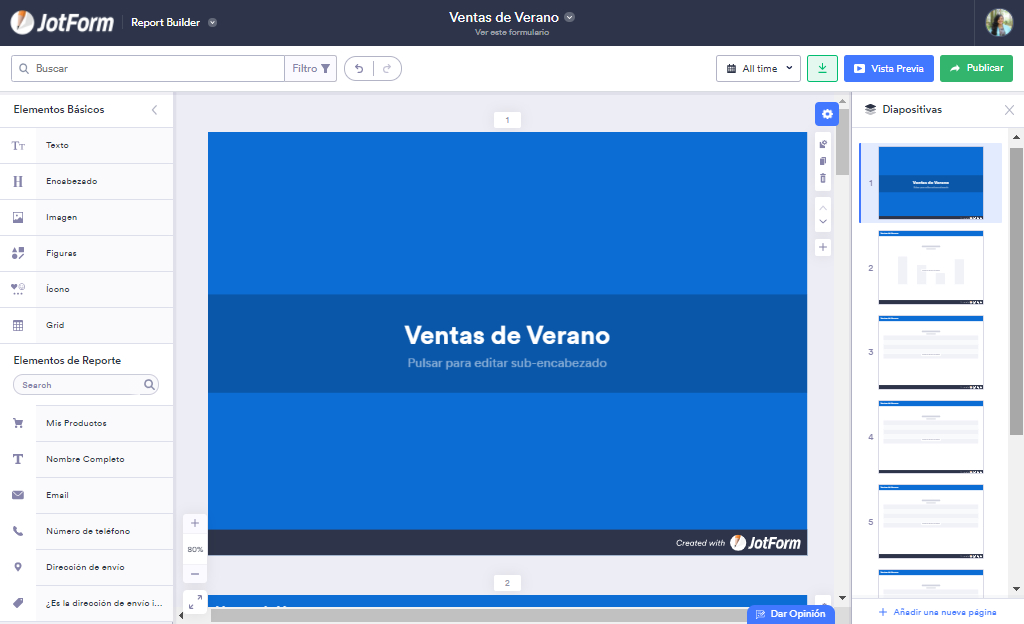Duplicate the current slide

[x=823, y=161]
